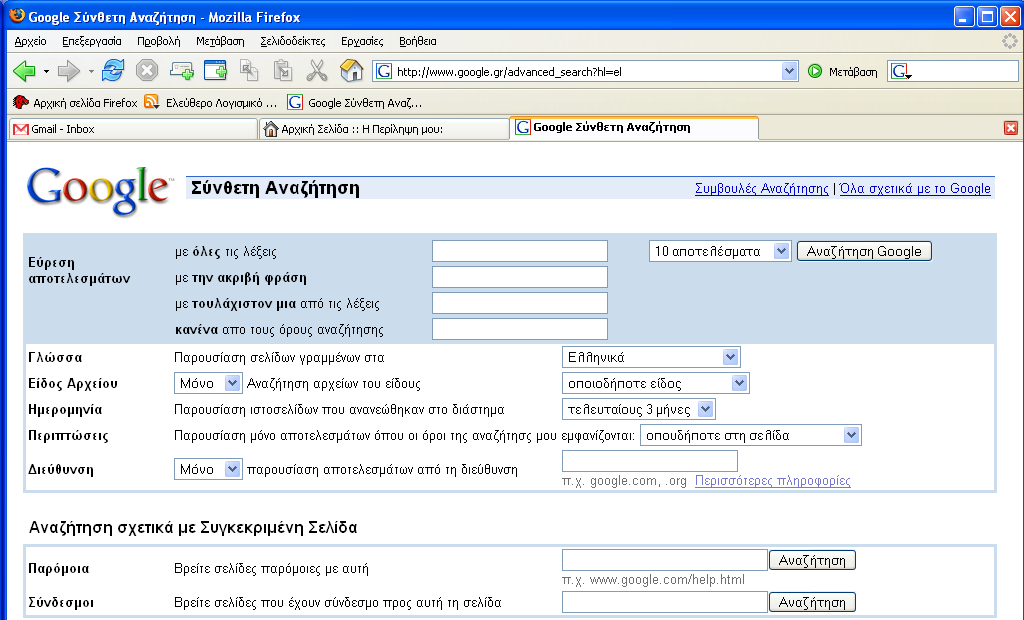
Task: Open the Μόνο dropdown for Είδος Αρχείου
Action: (208, 383)
